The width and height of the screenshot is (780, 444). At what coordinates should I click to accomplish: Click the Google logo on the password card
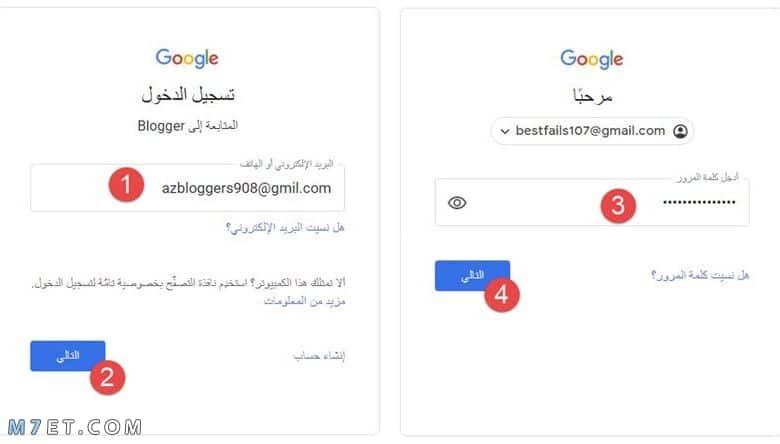(591, 59)
